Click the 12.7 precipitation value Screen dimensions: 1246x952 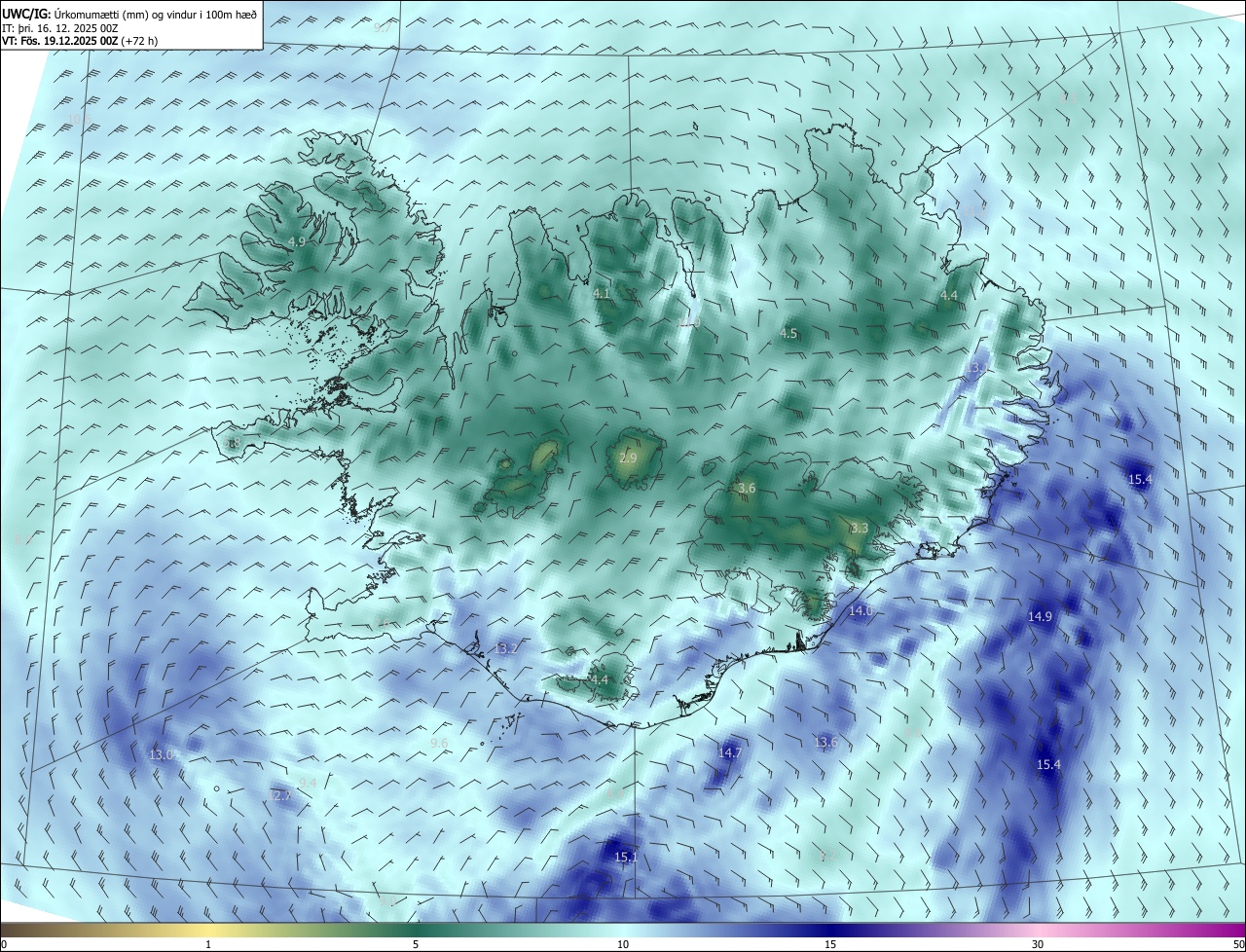pyautogui.click(x=280, y=795)
